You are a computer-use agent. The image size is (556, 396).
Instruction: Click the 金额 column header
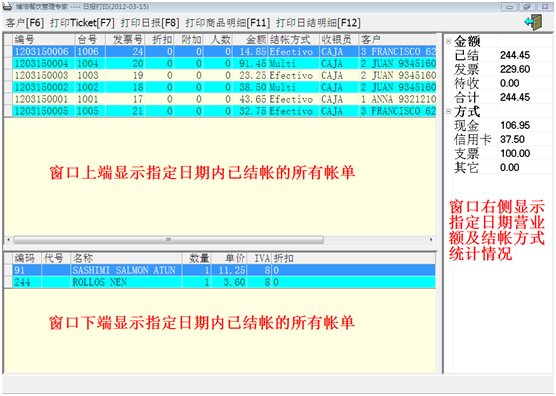click(x=250, y=40)
